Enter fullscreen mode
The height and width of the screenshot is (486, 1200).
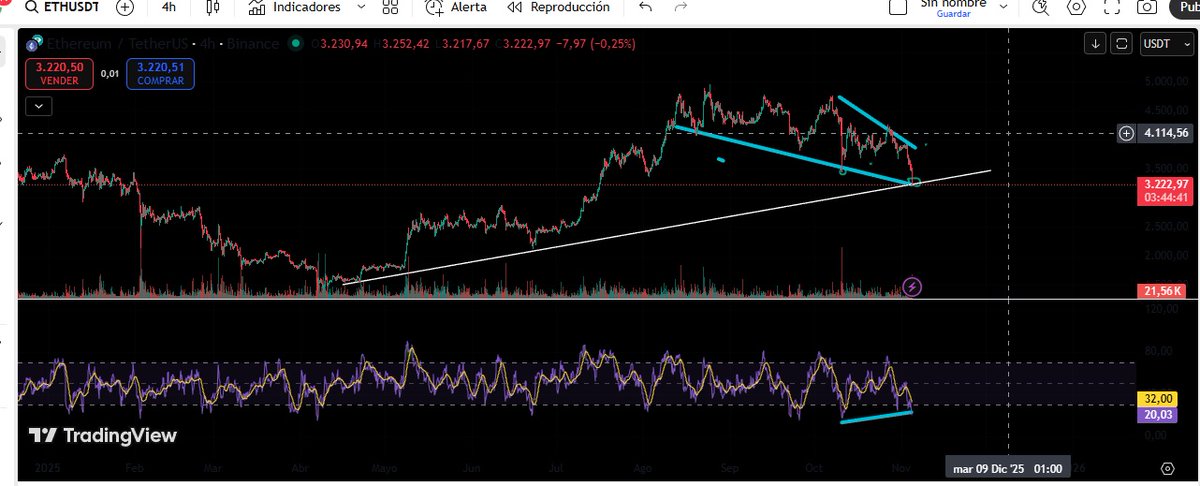(1111, 8)
